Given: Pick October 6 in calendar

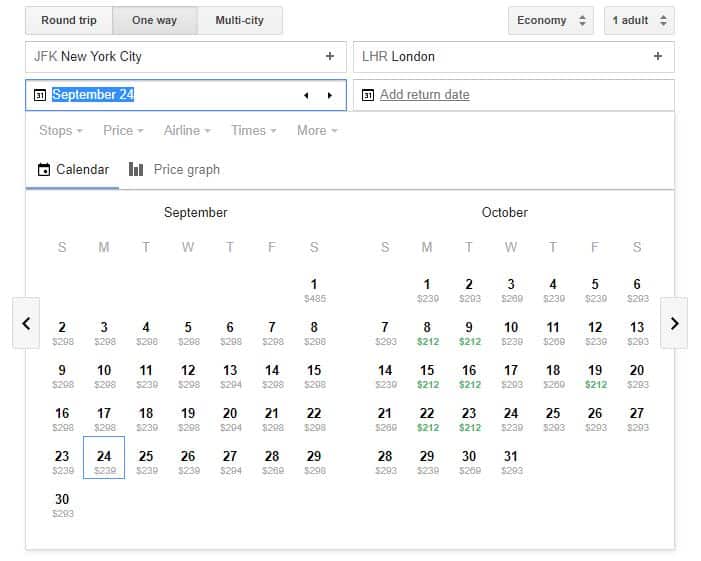Looking at the screenshot, I should (638, 290).
